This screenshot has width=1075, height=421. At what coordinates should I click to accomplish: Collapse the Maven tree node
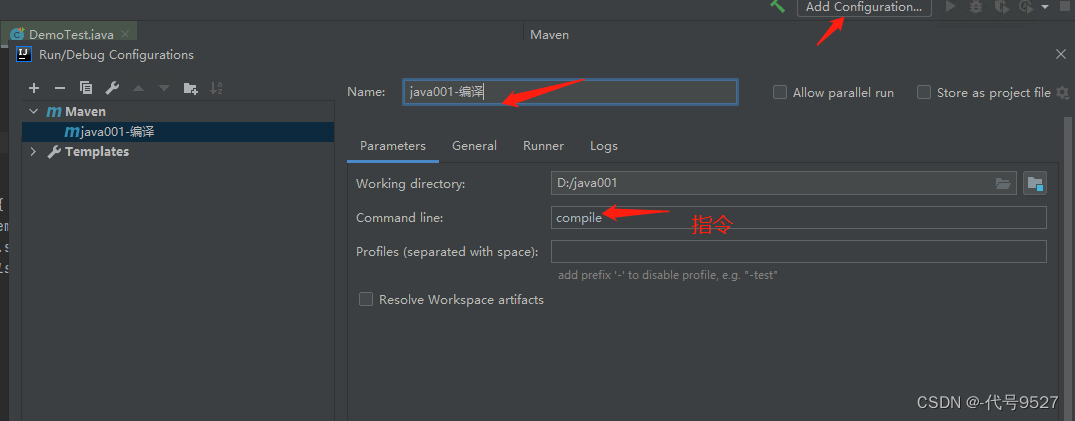(33, 111)
